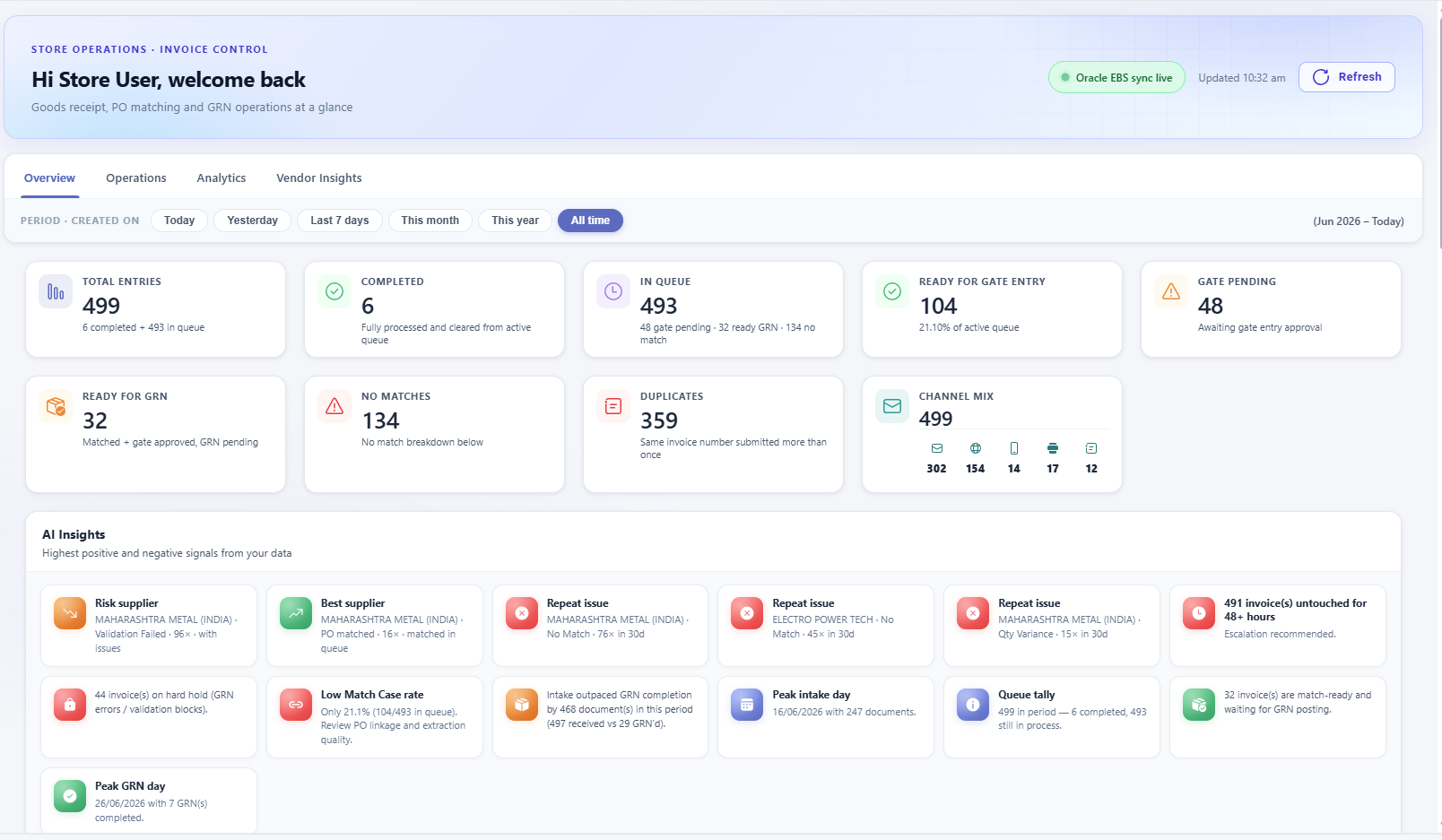Viewport: 1442px width, 840px height.
Task: Click the email channel icon above 302
Action: tap(937, 448)
